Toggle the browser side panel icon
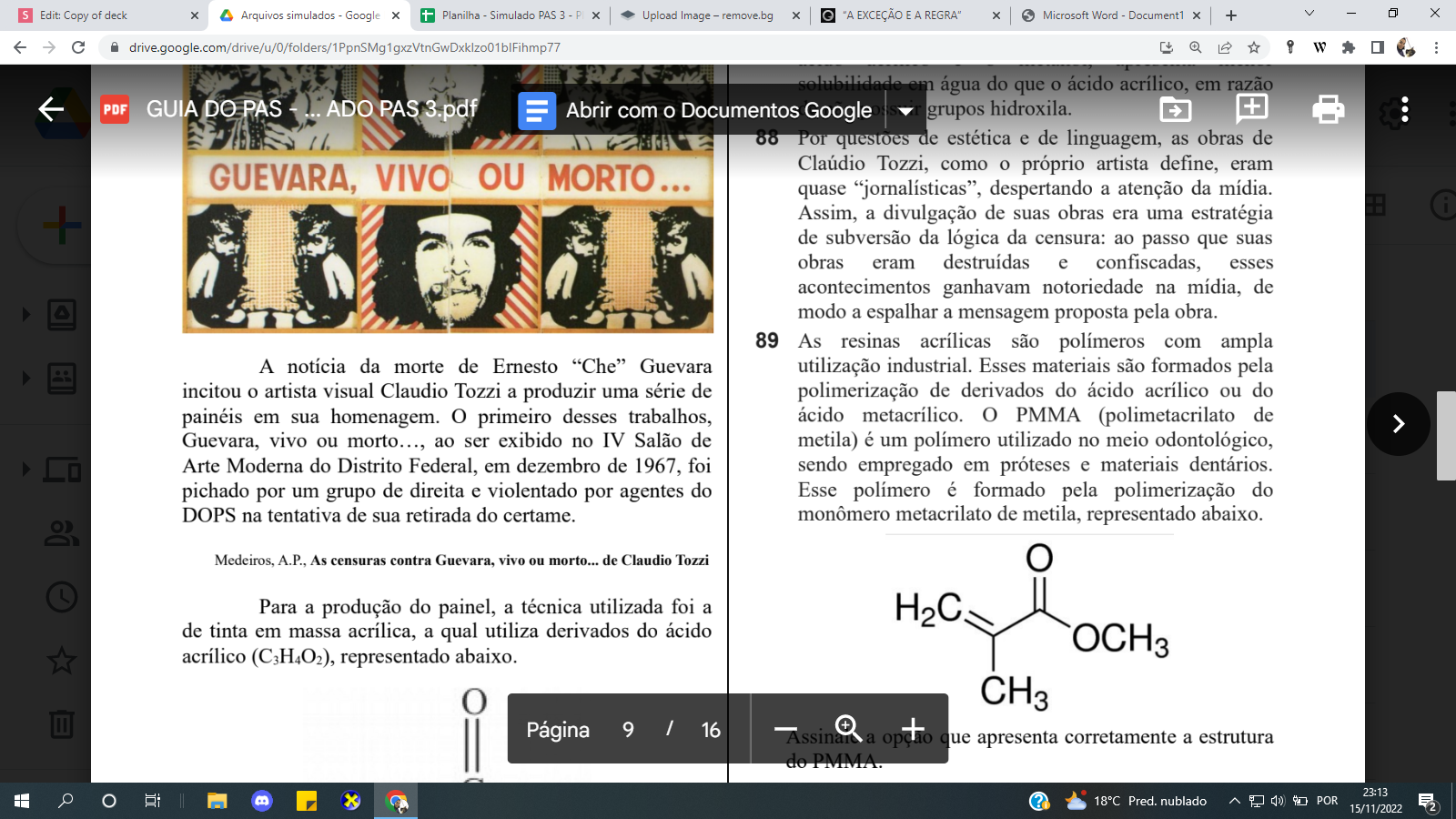The height and width of the screenshot is (819, 1456). 1378,47
